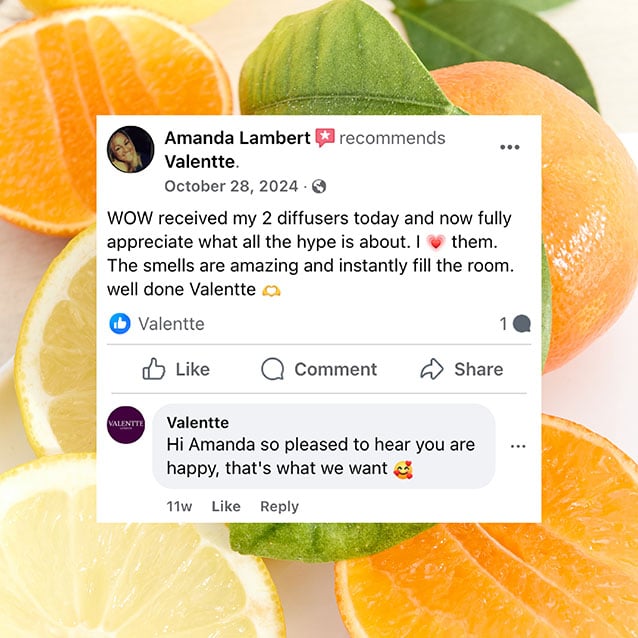Open the Valentte purple logo avatar
The width and height of the screenshot is (638, 638).
click(126, 424)
